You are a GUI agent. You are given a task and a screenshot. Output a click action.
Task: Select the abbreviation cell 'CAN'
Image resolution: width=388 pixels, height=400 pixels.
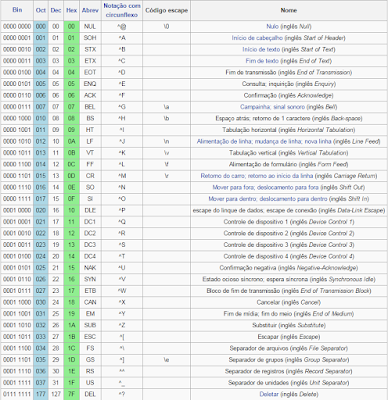90,302
